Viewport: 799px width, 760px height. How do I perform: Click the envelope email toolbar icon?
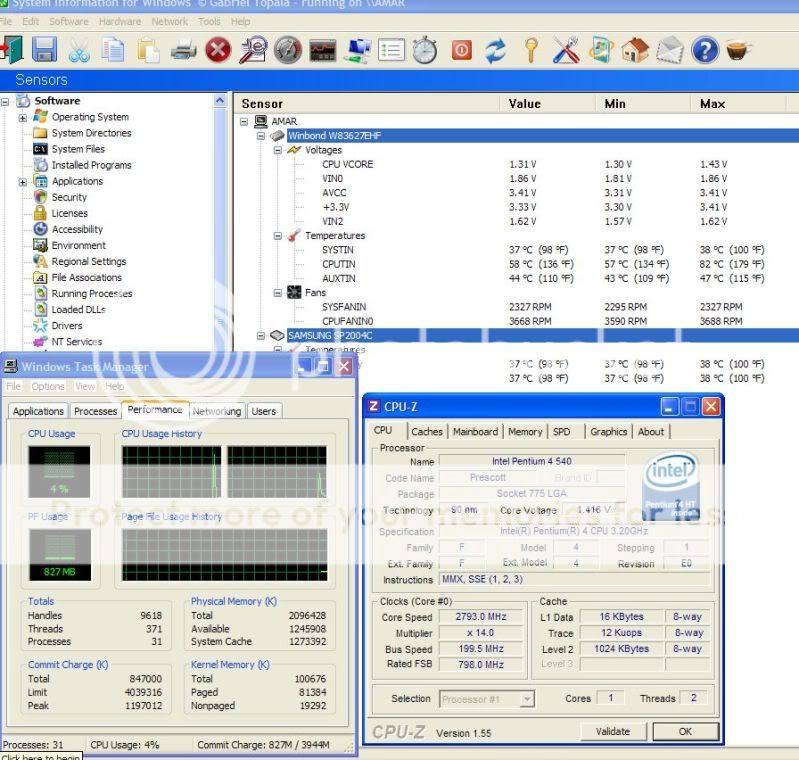point(670,50)
